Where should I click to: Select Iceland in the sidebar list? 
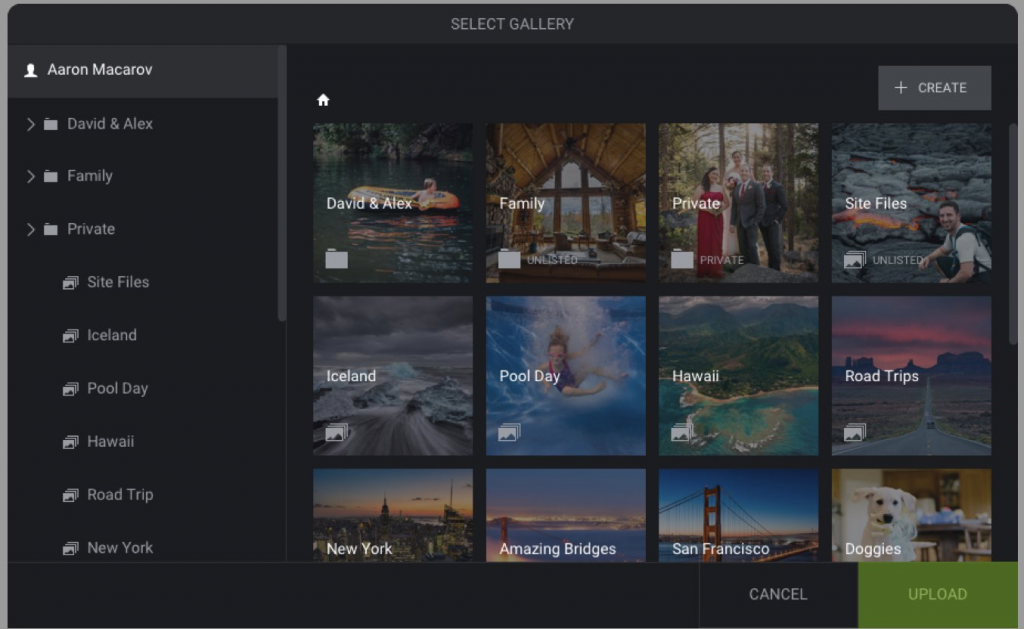click(x=112, y=335)
